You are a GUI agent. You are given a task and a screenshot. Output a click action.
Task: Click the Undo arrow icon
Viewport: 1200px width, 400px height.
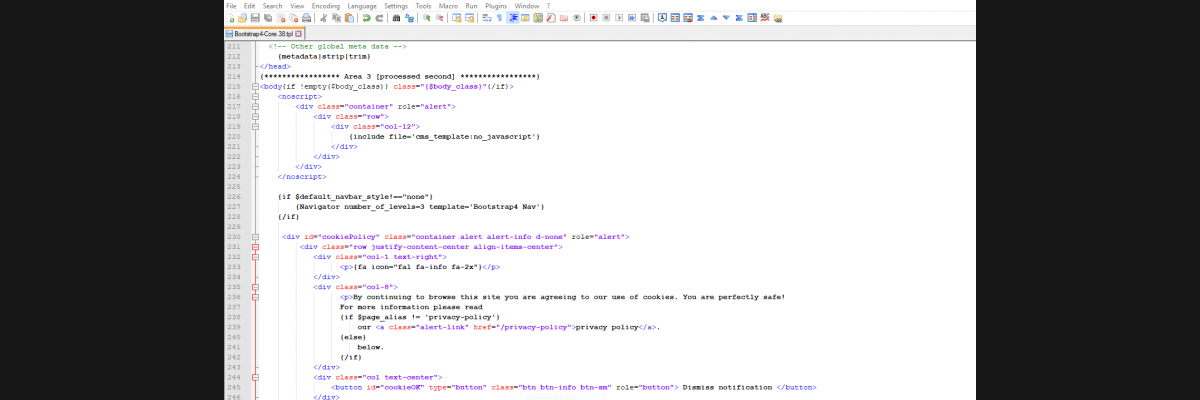point(366,18)
